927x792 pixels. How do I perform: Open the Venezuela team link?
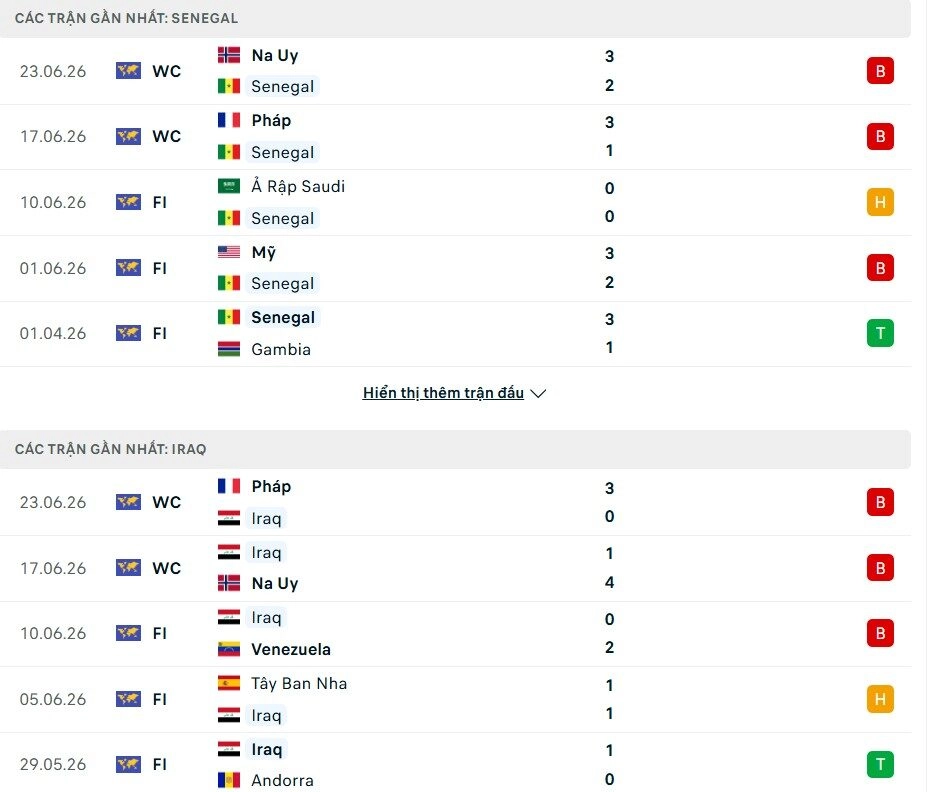pos(291,649)
